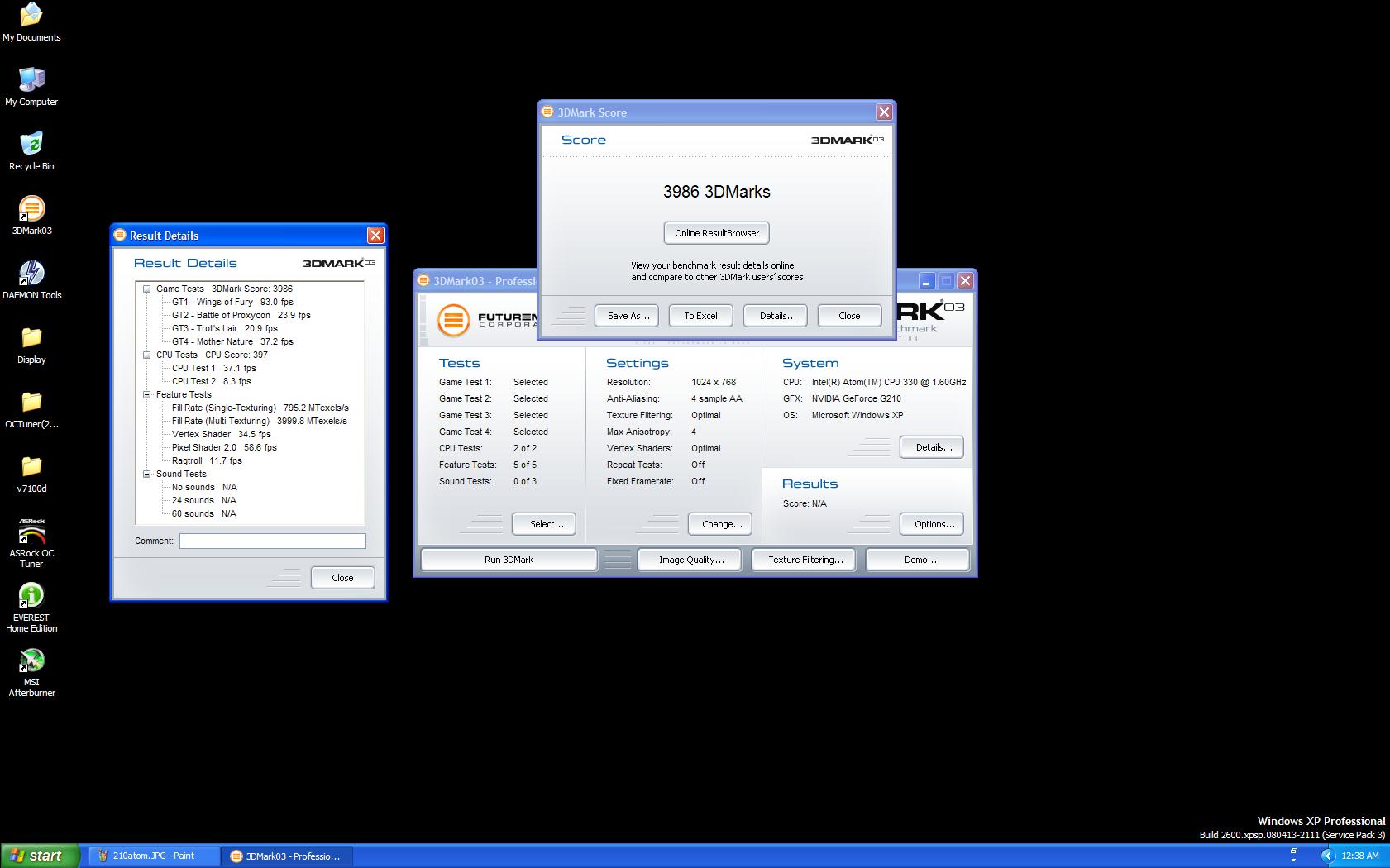Image resolution: width=1390 pixels, height=868 pixels.
Task: Select 60 sounds N/A row
Action: coord(204,513)
